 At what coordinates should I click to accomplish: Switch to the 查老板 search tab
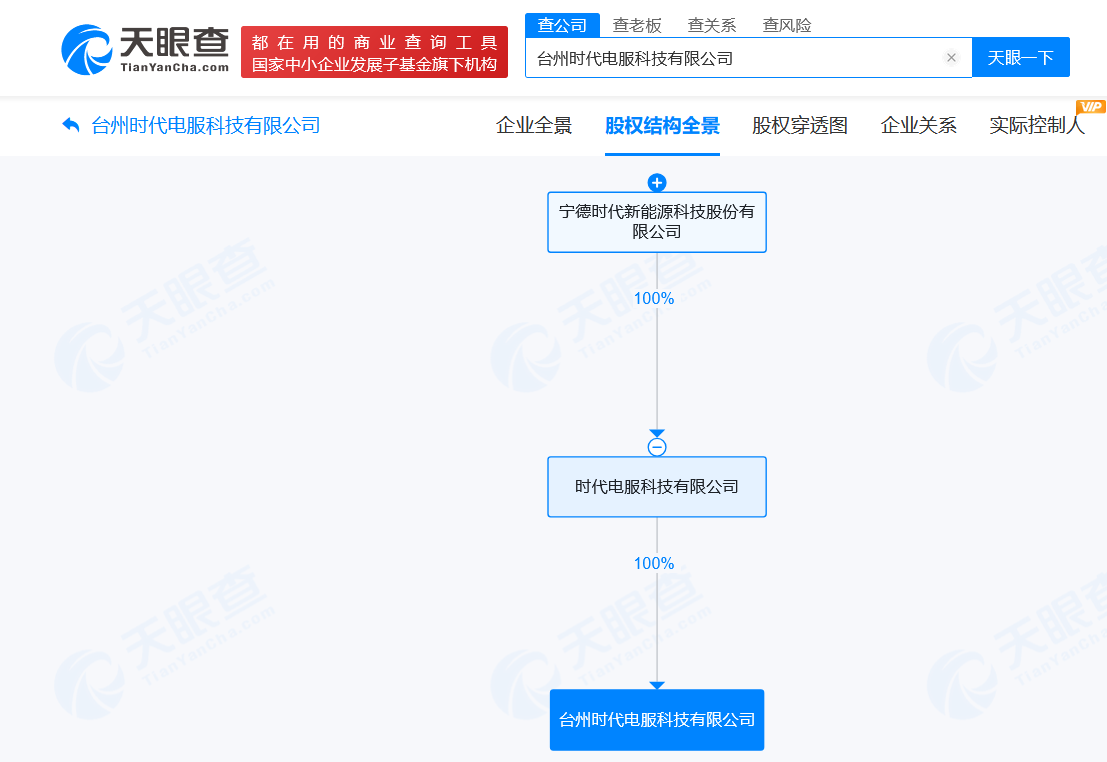pyautogui.click(x=636, y=25)
